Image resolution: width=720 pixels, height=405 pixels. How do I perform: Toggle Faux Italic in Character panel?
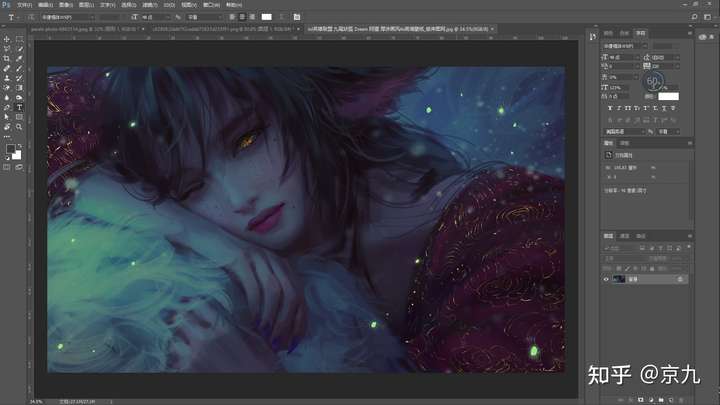click(x=619, y=108)
